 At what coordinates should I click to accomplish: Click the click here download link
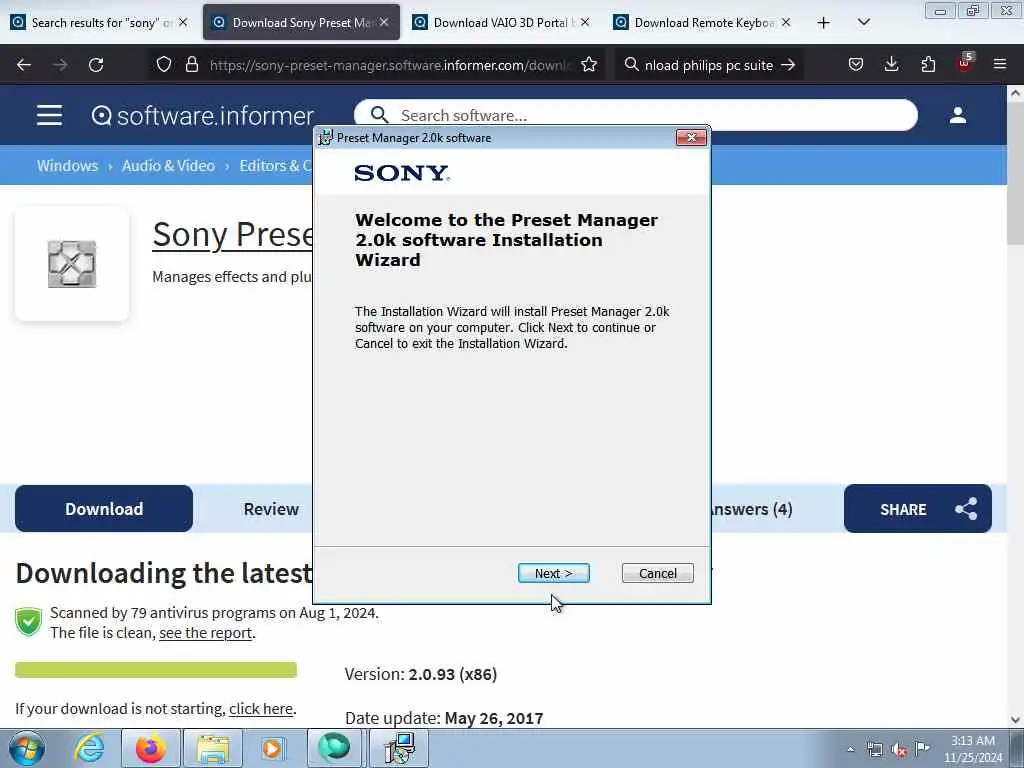261,709
